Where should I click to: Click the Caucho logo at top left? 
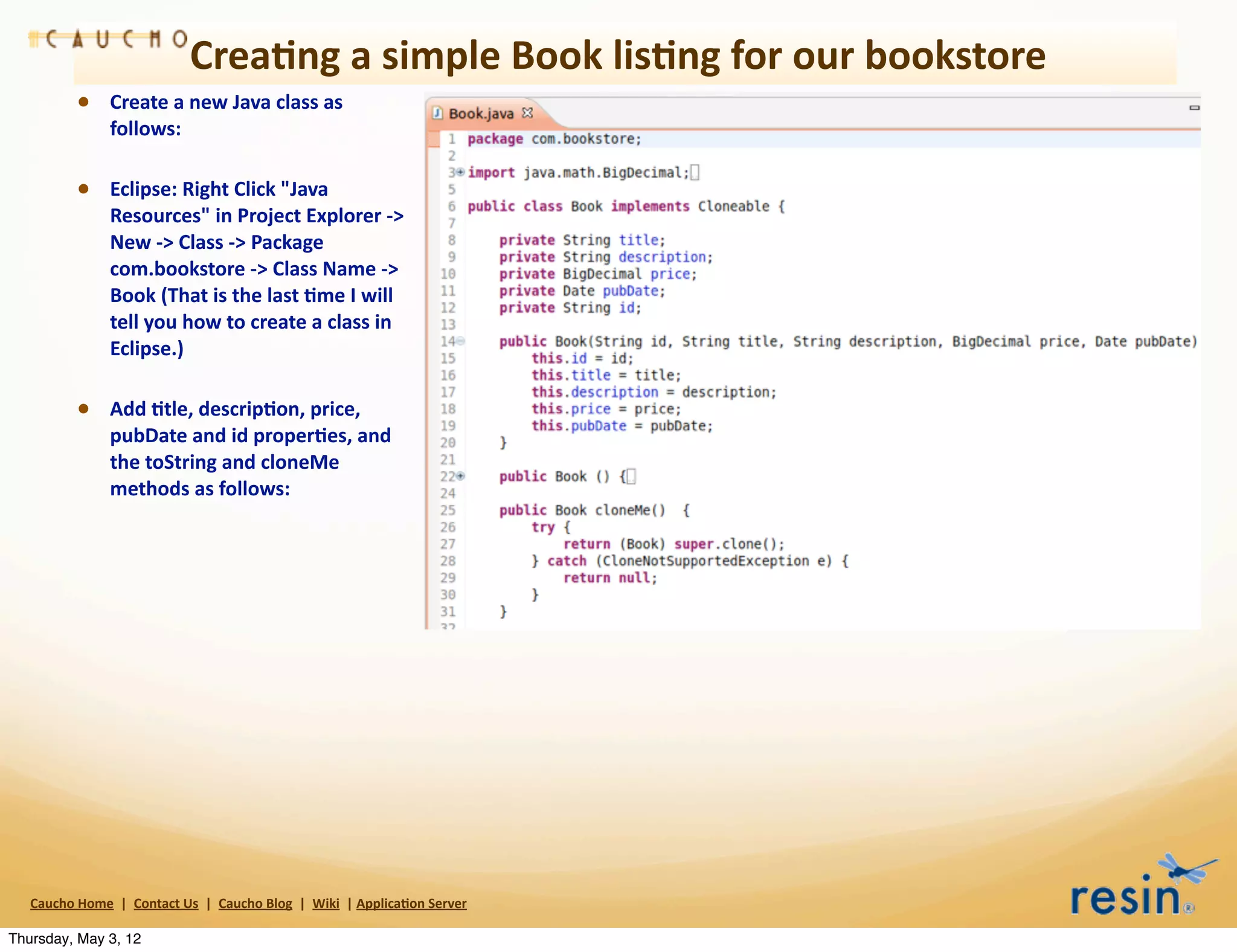[x=109, y=40]
